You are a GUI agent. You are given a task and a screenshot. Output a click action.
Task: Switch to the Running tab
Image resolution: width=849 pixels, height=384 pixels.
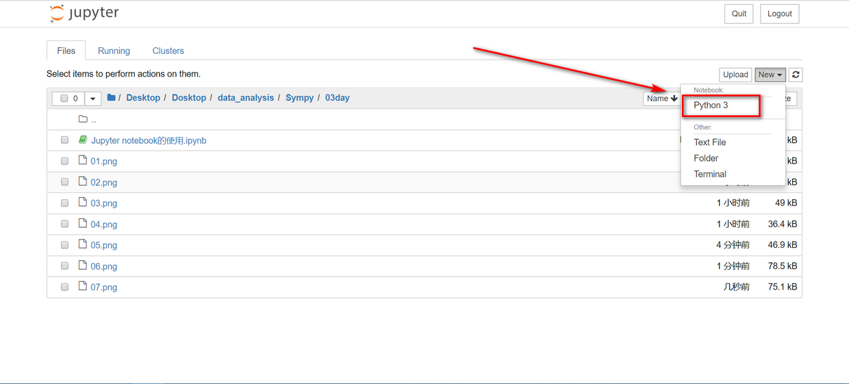point(114,50)
